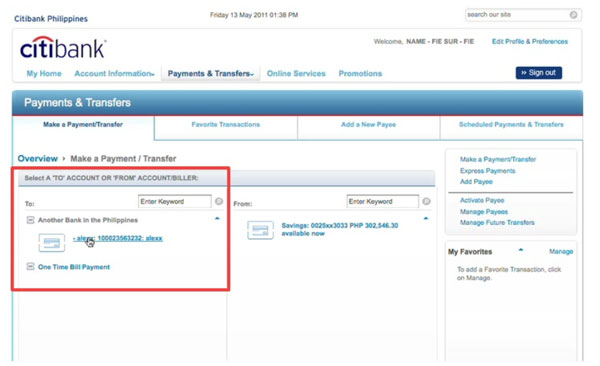Open the Promotions menu

[360, 74]
